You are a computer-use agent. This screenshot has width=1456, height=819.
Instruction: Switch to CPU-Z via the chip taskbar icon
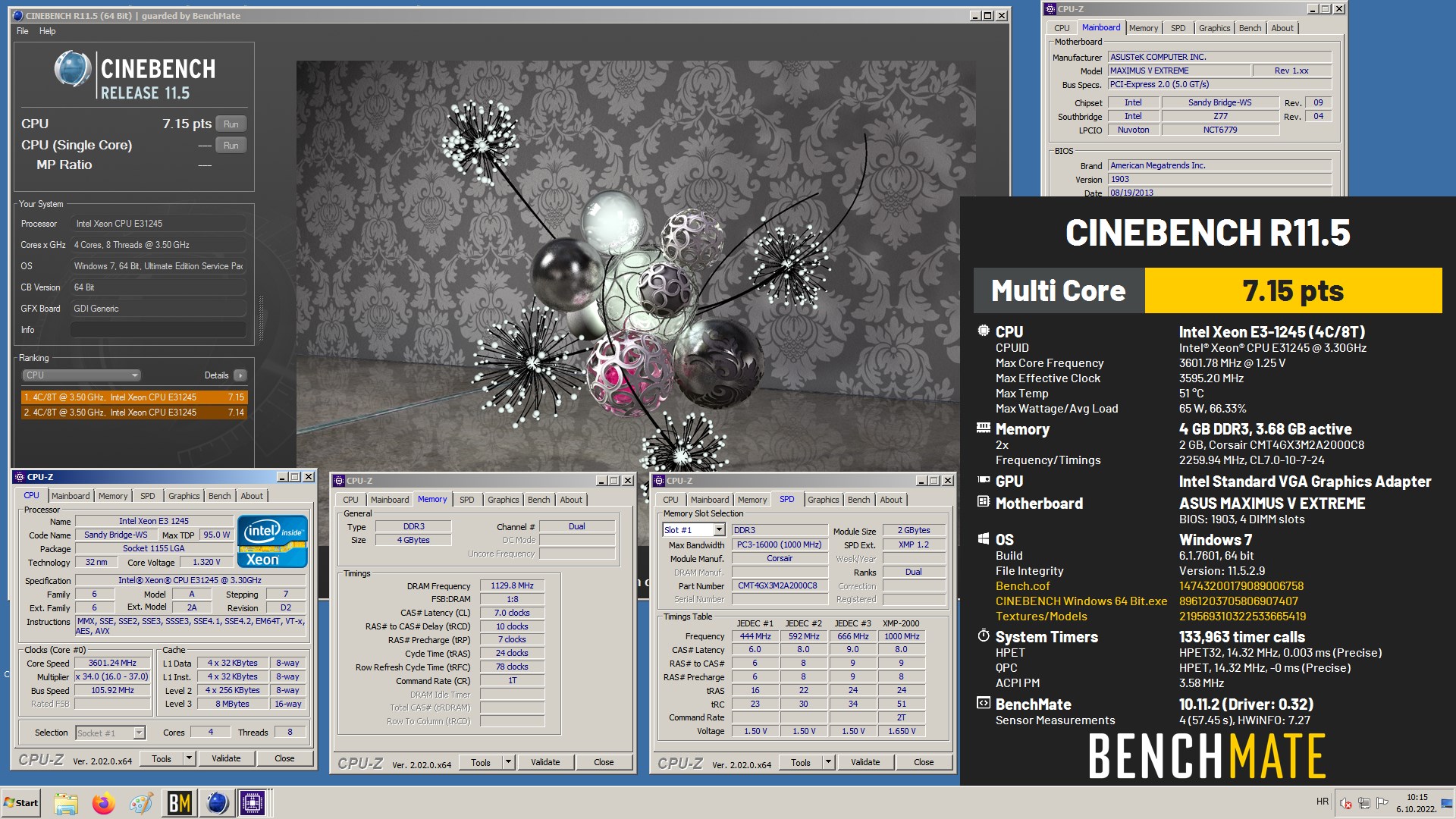253,803
